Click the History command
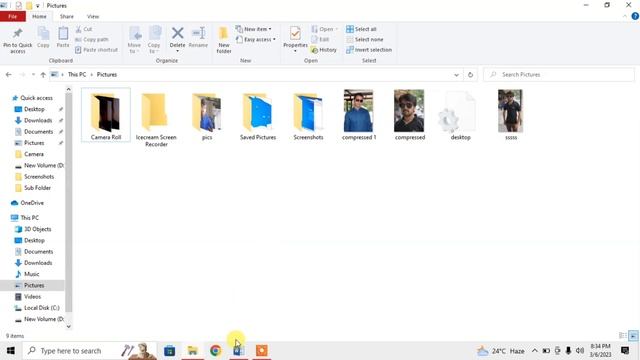640x360 pixels. pyautogui.click(x=324, y=50)
